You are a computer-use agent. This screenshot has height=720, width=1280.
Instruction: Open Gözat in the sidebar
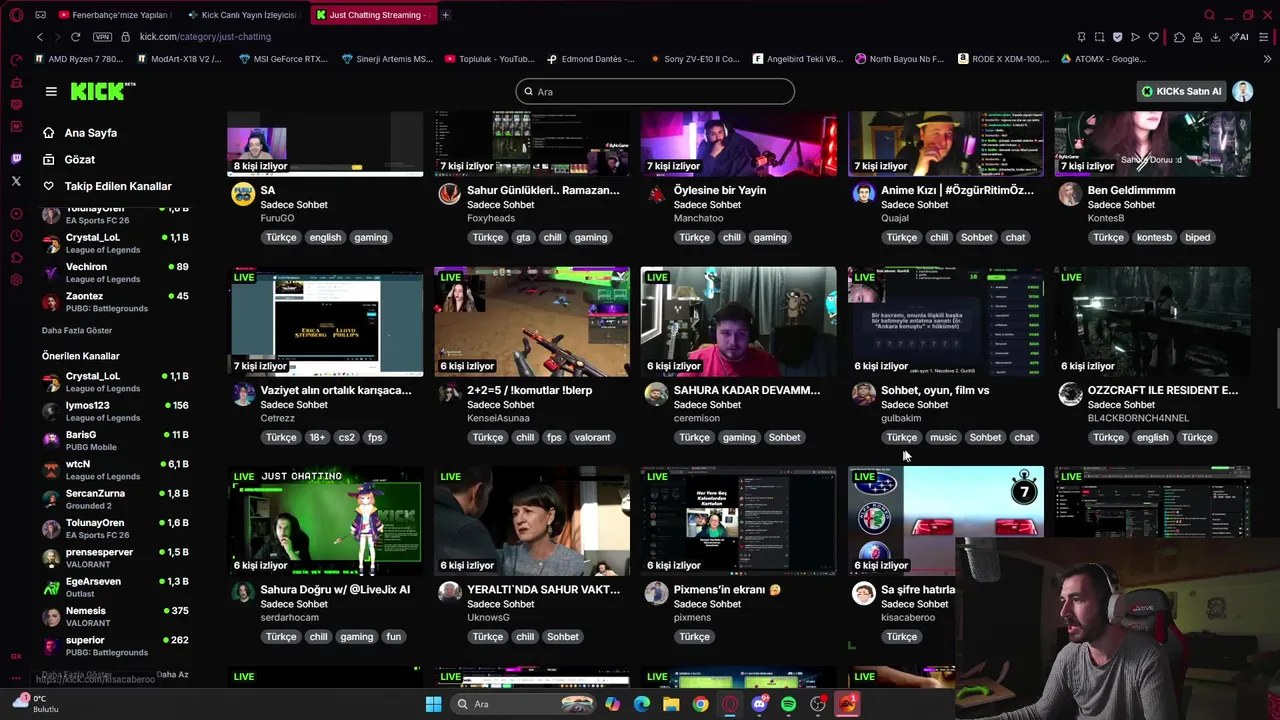click(80, 159)
